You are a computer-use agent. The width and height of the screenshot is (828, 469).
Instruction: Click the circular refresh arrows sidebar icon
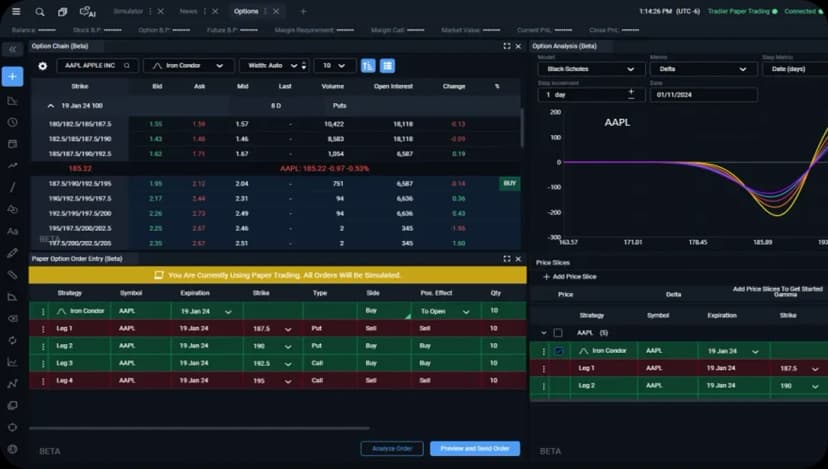pyautogui.click(x=13, y=340)
